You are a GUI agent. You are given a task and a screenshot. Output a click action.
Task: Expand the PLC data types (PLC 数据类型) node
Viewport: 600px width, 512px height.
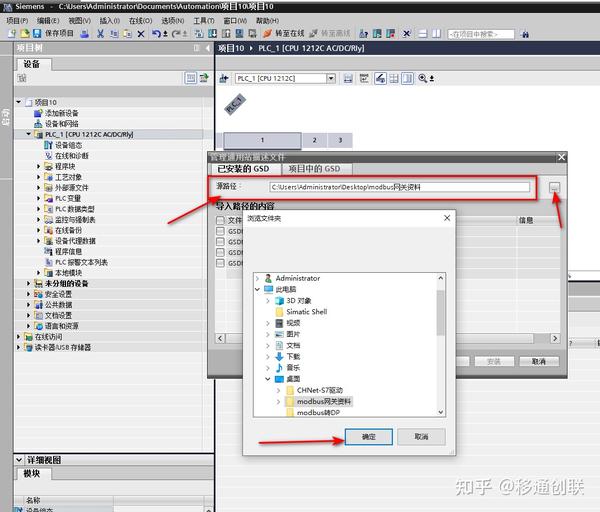point(38,209)
